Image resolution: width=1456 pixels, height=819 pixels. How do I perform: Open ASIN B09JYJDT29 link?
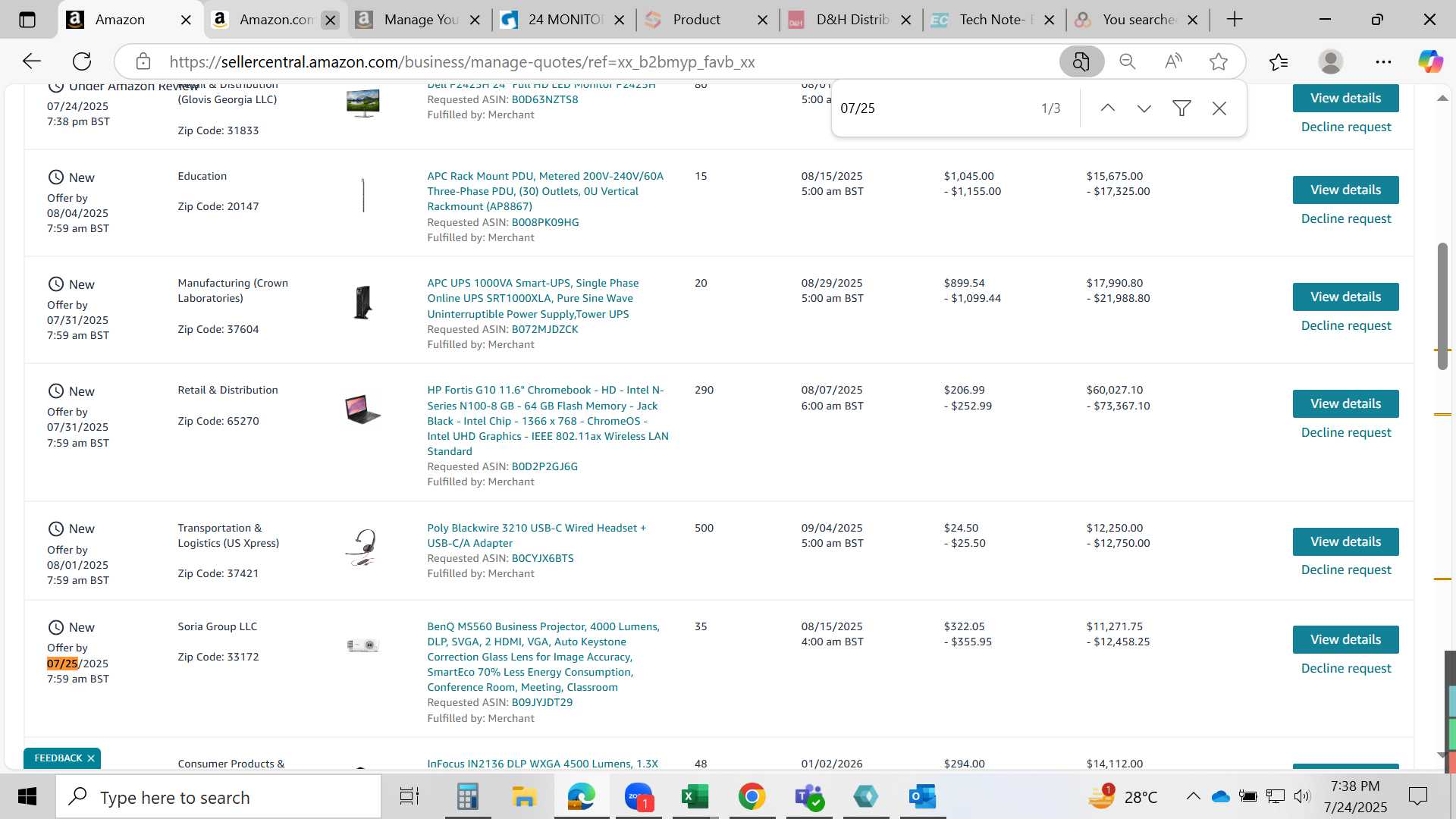(542, 702)
